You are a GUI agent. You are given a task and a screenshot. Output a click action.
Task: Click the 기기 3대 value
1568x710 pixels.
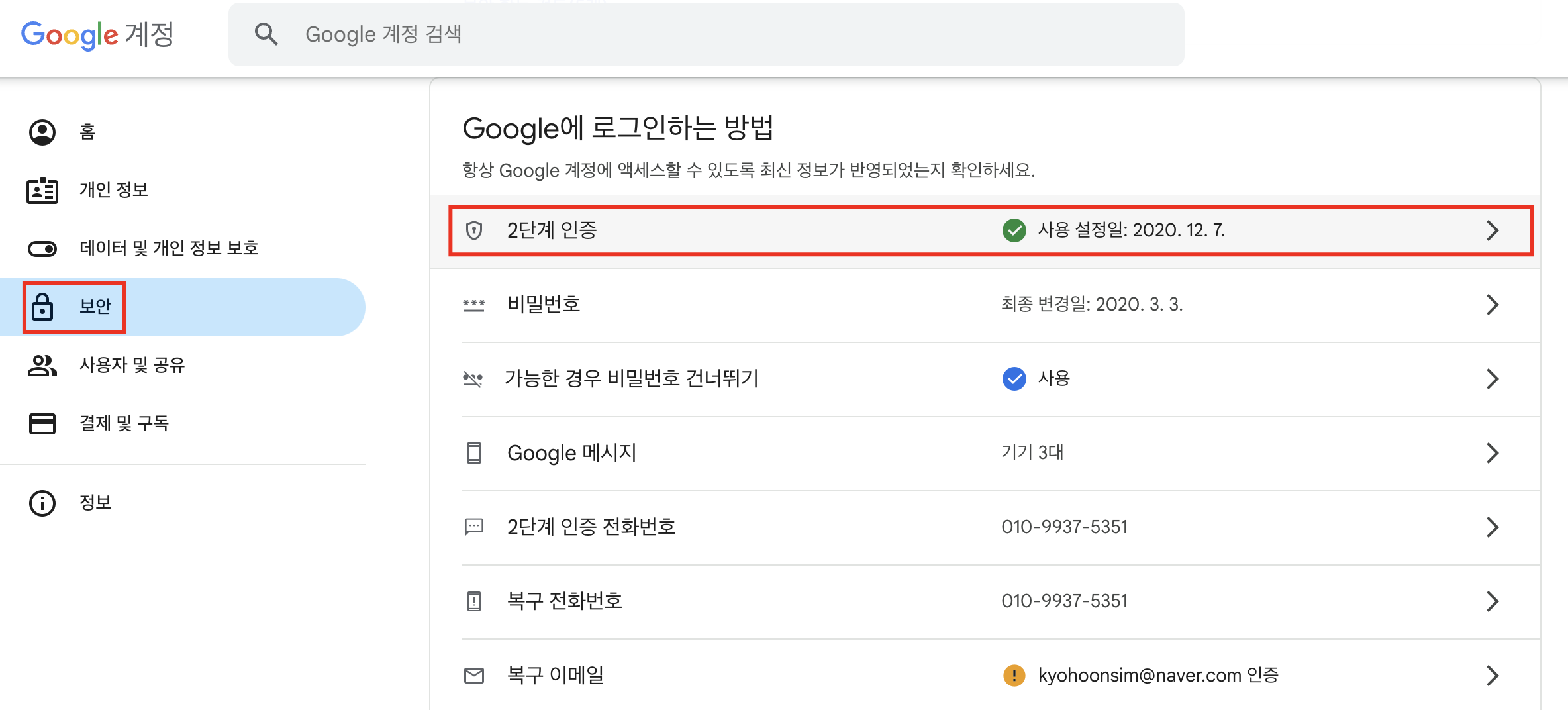coord(1032,453)
